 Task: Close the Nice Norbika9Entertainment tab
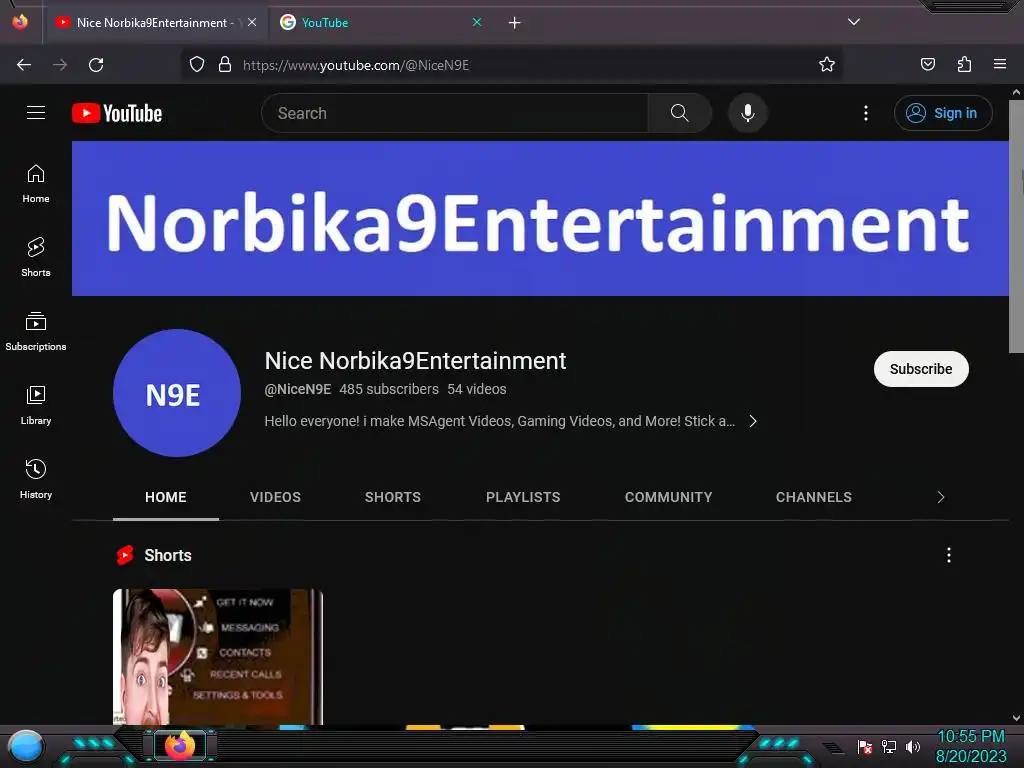click(x=252, y=22)
